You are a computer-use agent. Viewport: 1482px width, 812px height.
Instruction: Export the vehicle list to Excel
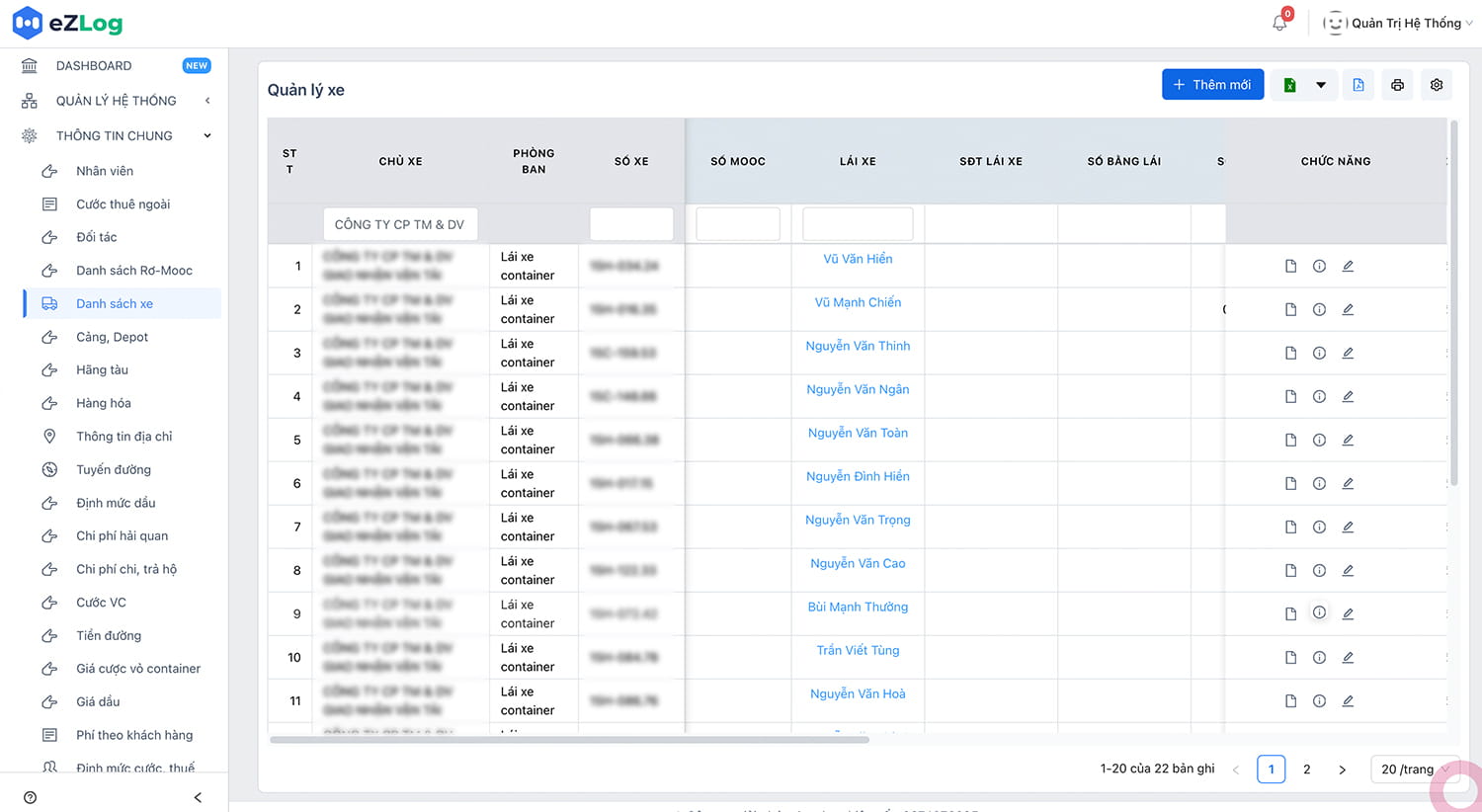1289,85
